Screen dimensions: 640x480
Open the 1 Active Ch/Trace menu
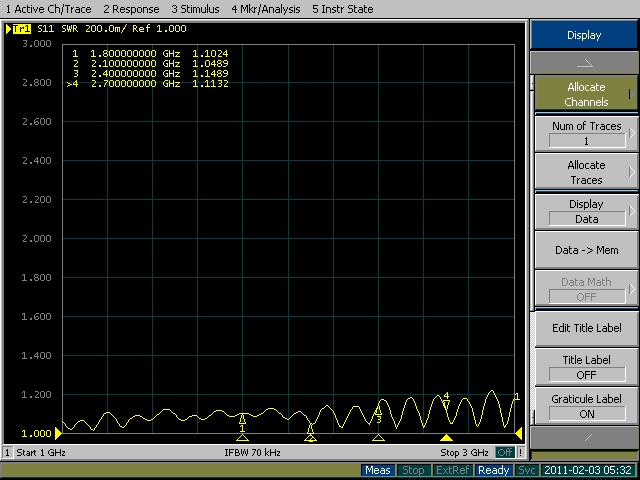pos(48,9)
